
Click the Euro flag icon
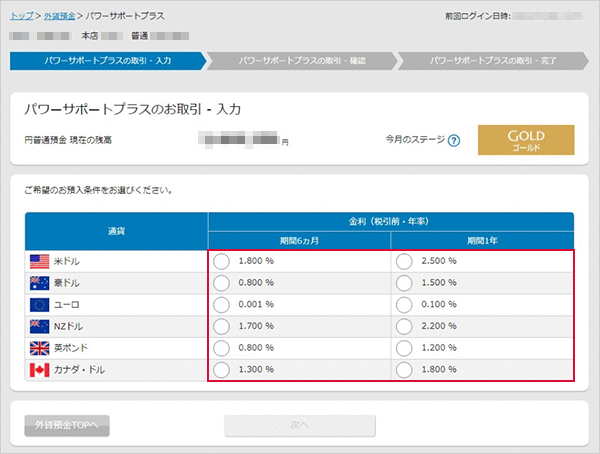(40, 305)
